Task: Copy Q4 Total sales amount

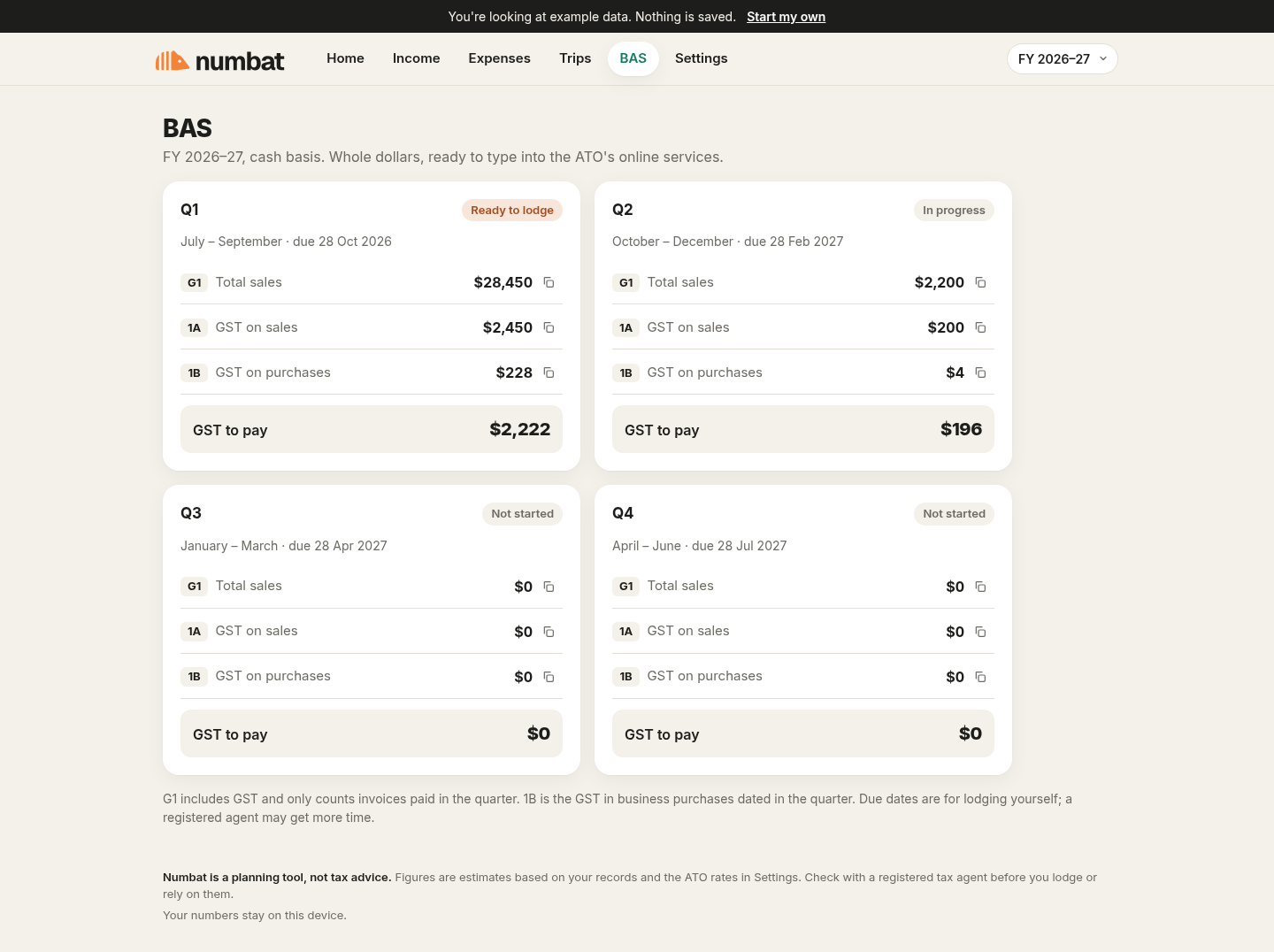Action: click(x=980, y=587)
